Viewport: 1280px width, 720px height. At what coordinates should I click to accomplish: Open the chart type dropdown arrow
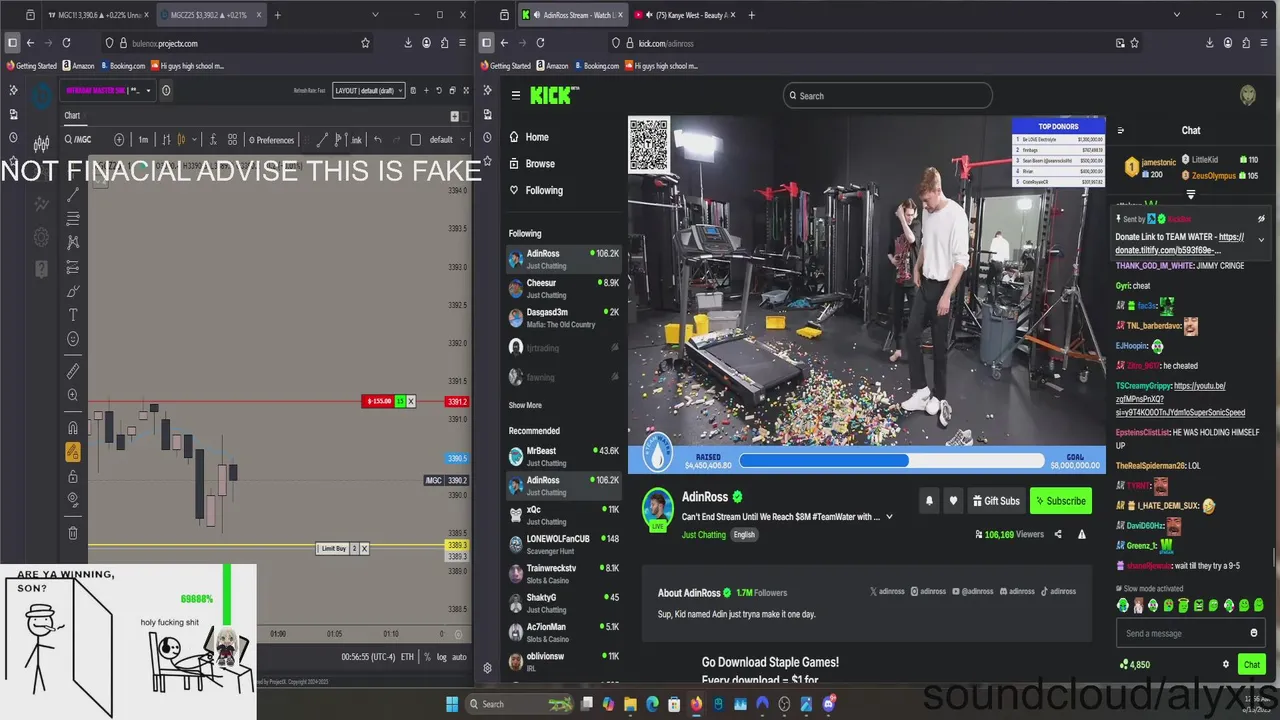194,140
